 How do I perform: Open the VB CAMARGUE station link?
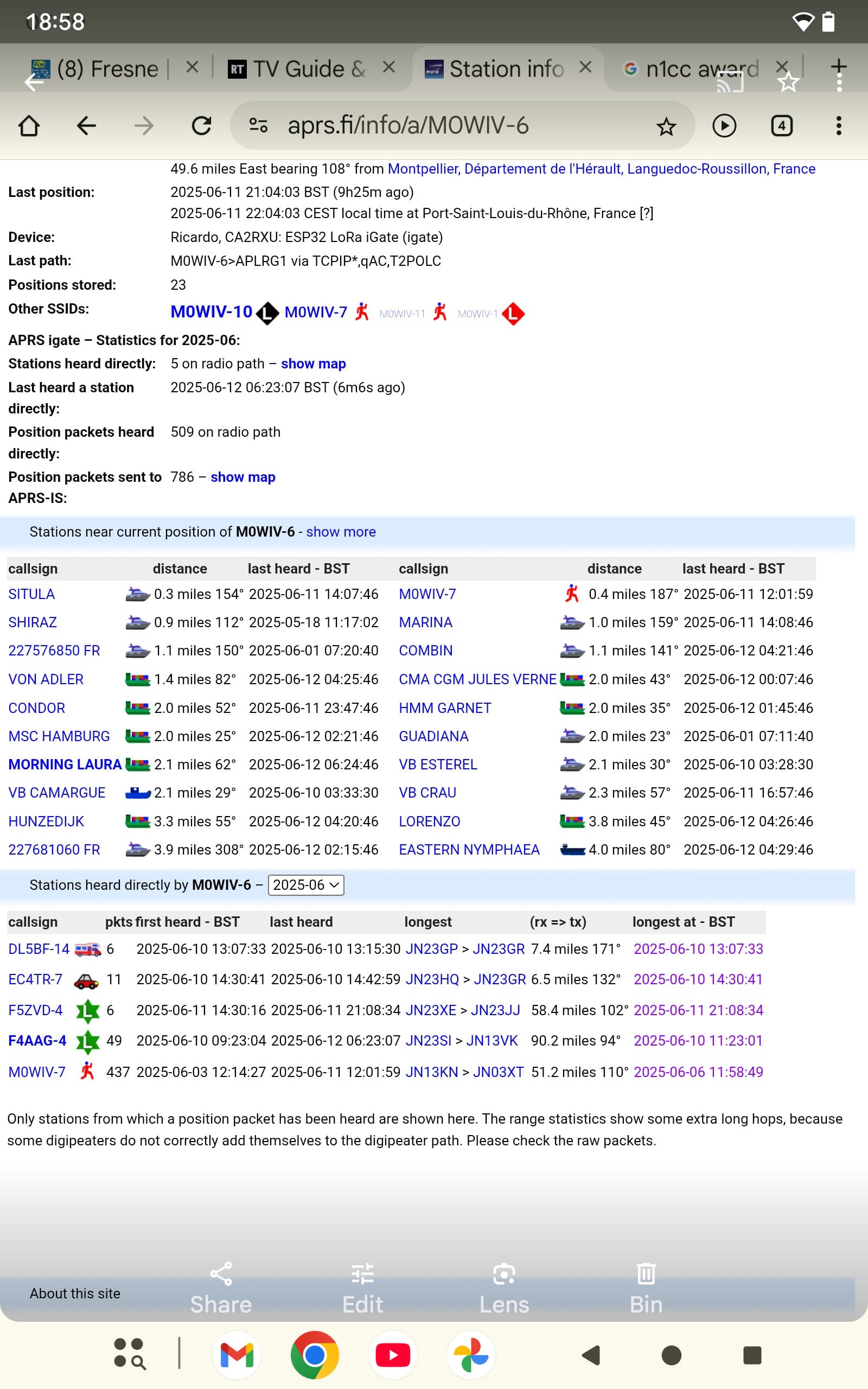[57, 793]
